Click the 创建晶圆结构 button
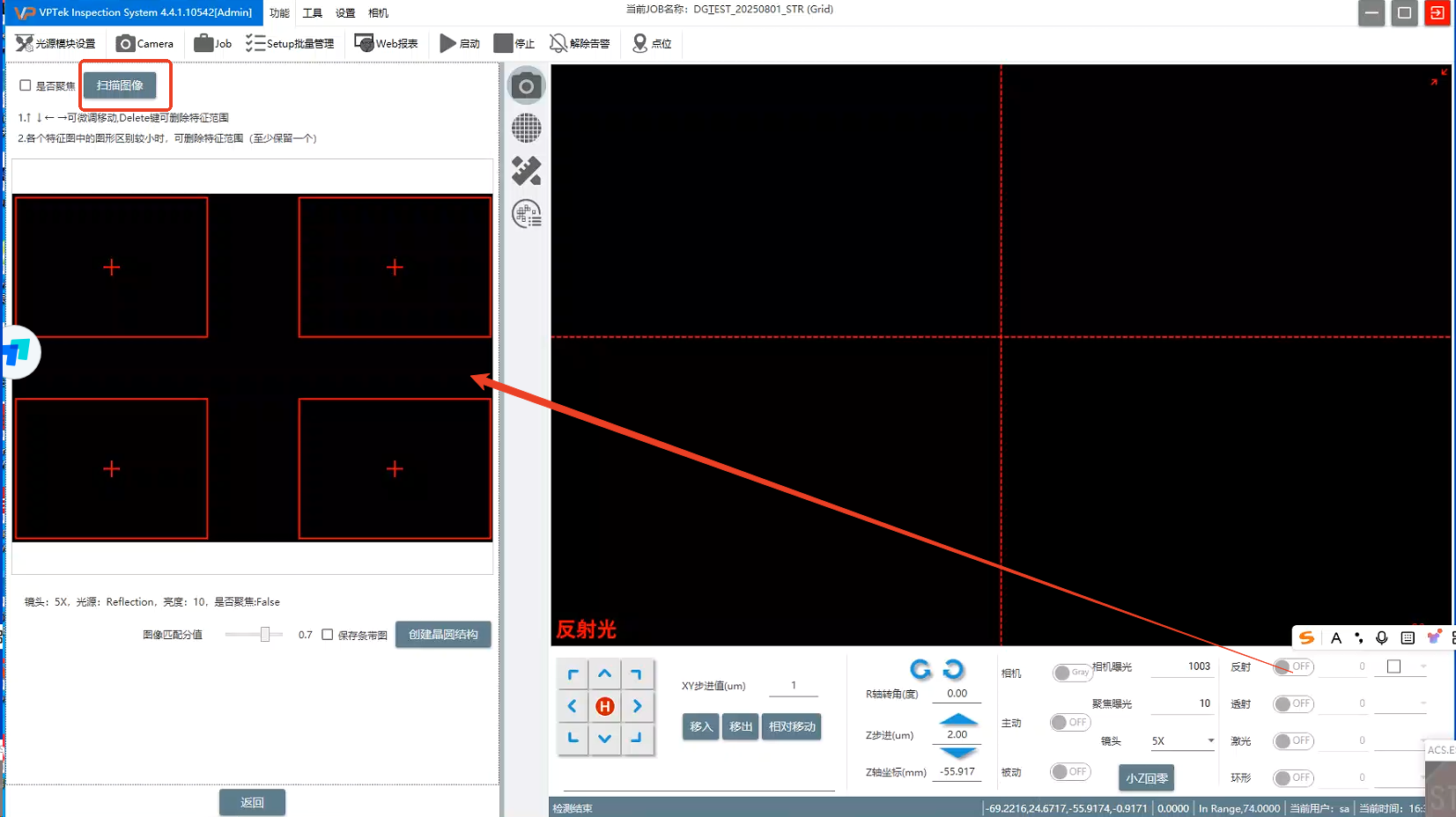The image size is (1456, 817). point(443,635)
